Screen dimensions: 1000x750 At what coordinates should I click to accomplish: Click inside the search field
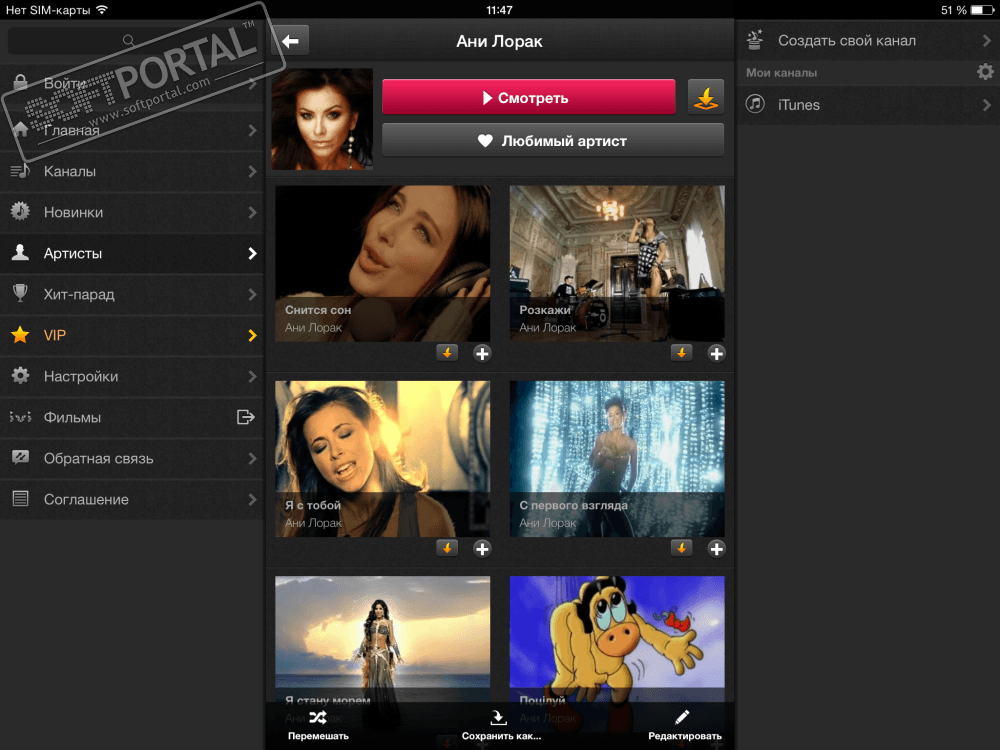click(x=132, y=41)
